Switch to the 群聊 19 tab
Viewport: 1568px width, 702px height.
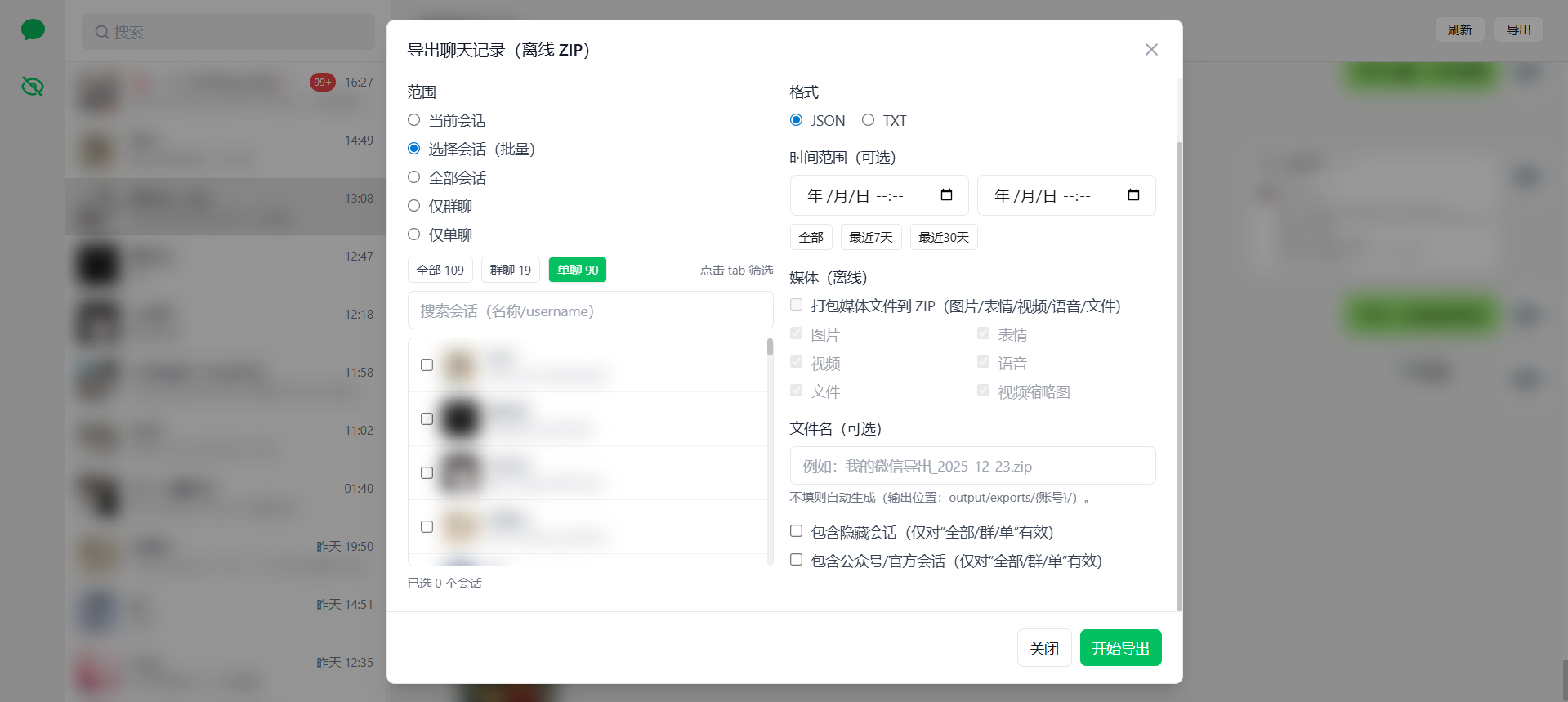[510, 270]
